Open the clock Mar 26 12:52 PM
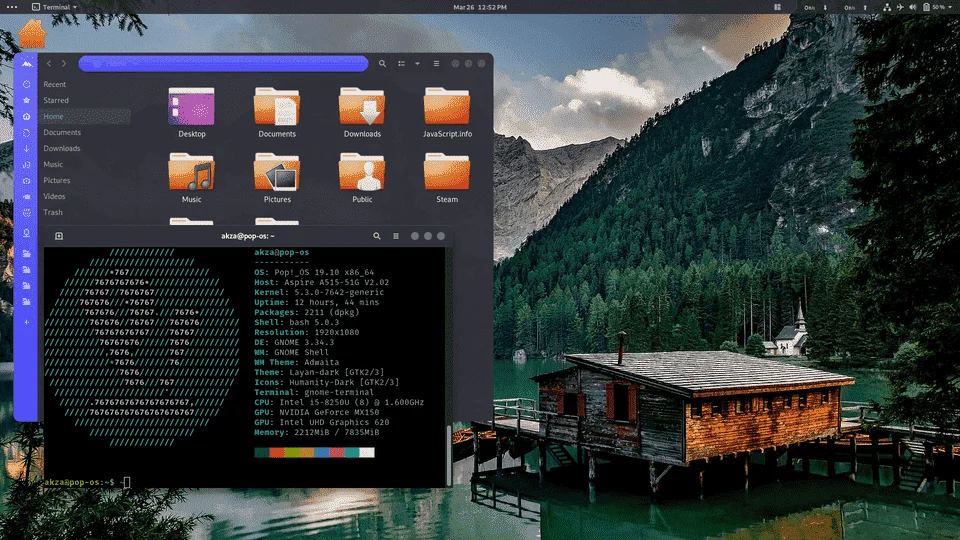 click(x=480, y=7)
